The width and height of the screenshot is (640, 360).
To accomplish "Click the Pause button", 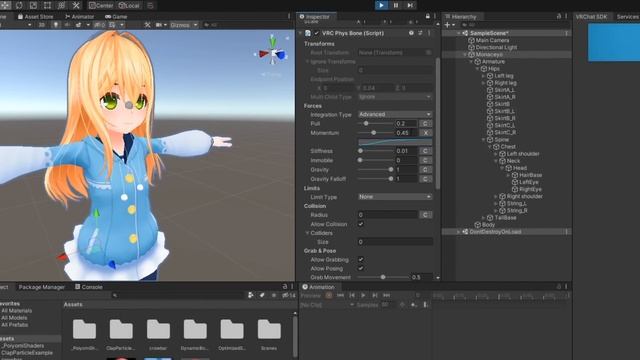I will pos(396,5).
